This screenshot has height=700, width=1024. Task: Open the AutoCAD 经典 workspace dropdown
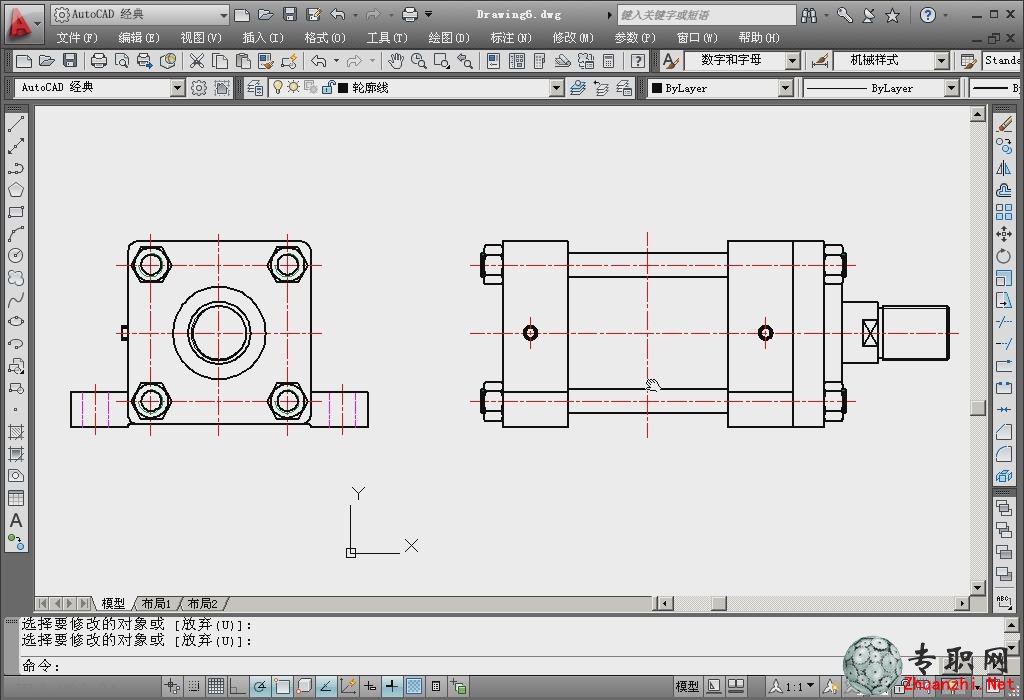pos(177,88)
